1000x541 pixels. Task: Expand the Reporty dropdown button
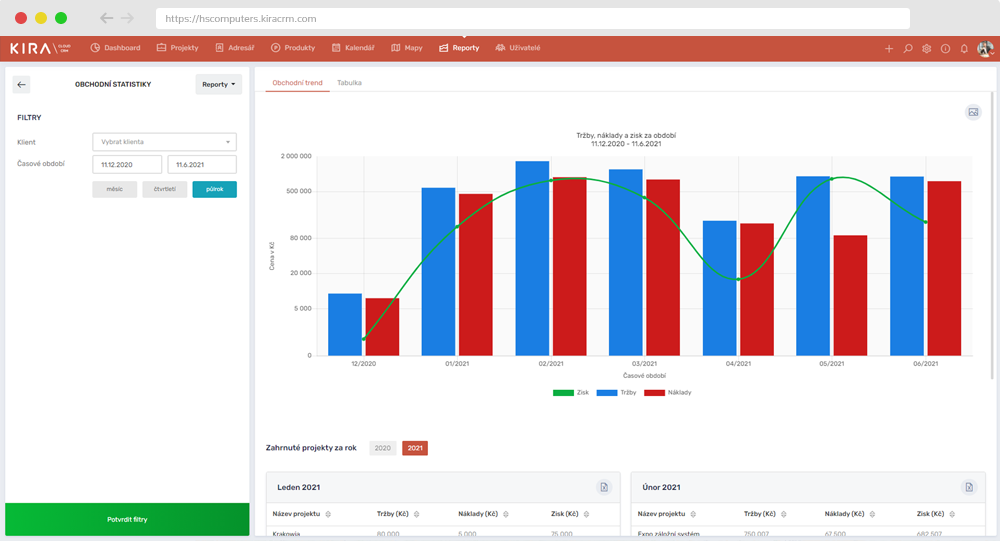click(219, 85)
